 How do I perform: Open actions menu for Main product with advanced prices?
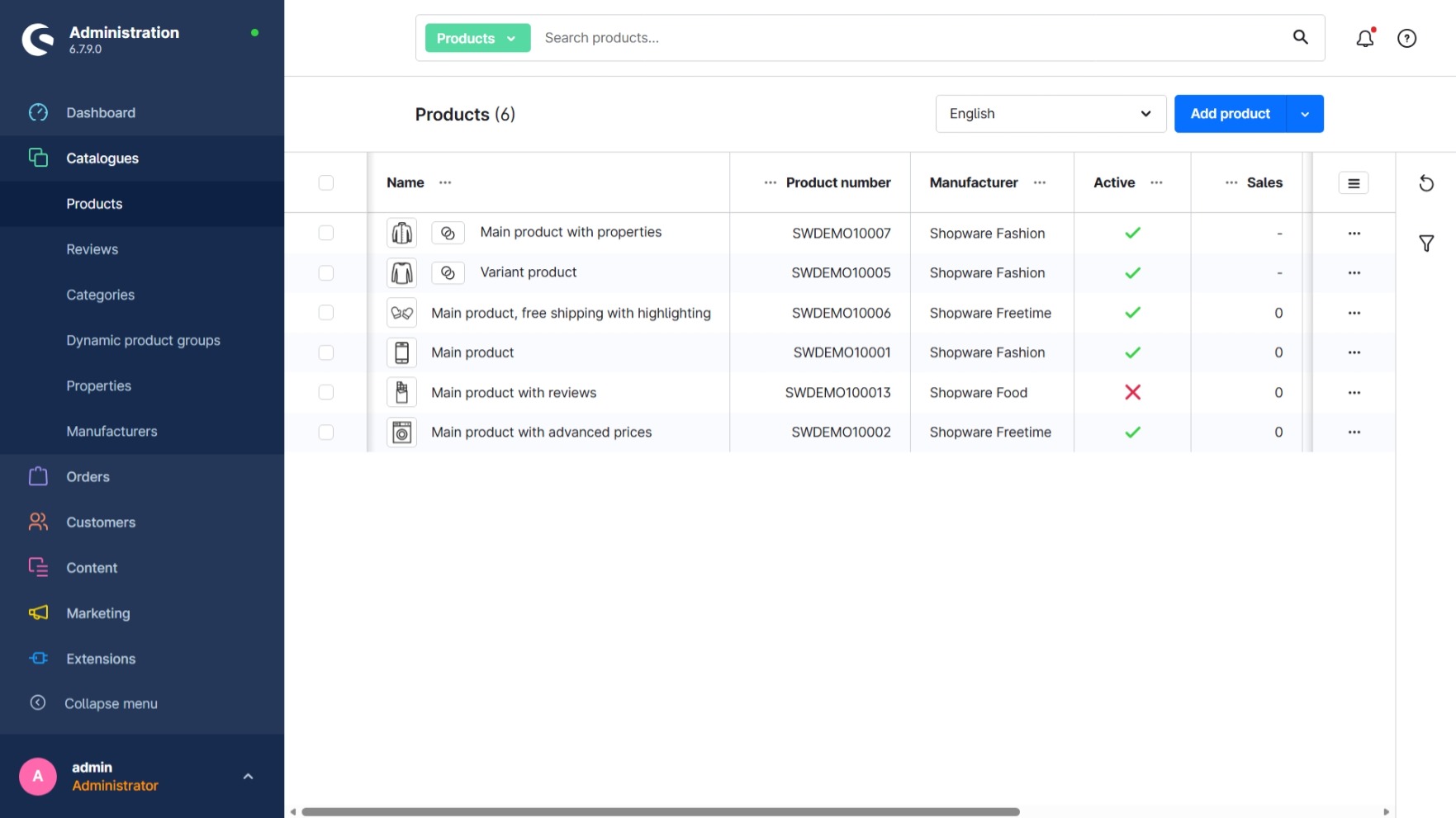[1354, 433]
